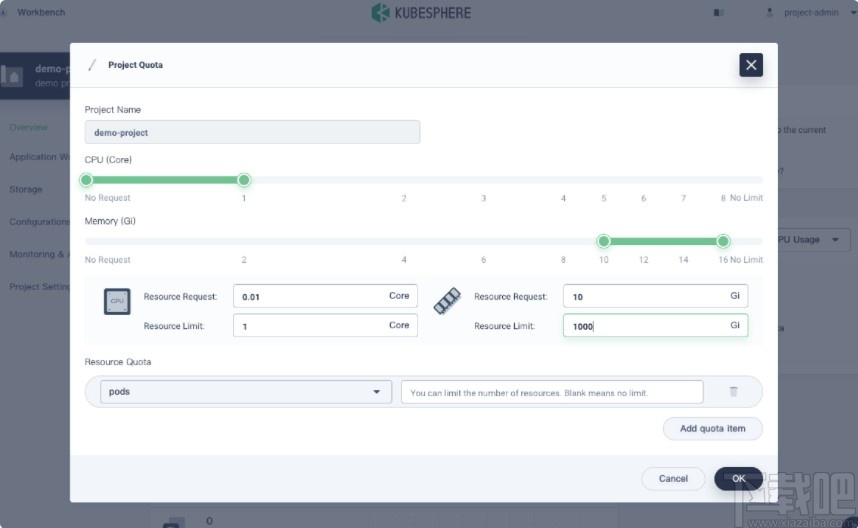Click the demo-project icon in background sidebar
858x528 pixels.
point(12,76)
